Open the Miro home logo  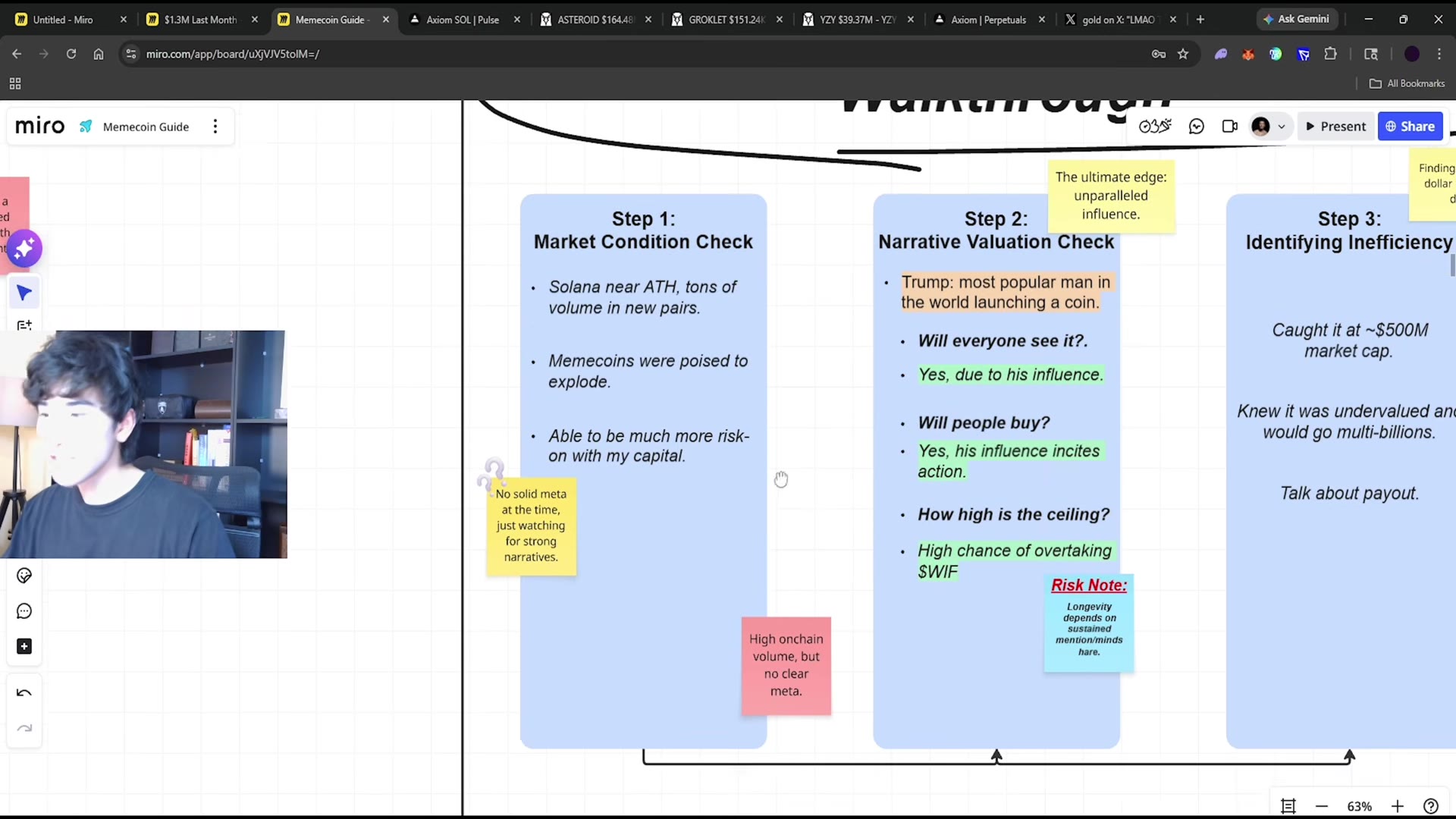point(40,126)
